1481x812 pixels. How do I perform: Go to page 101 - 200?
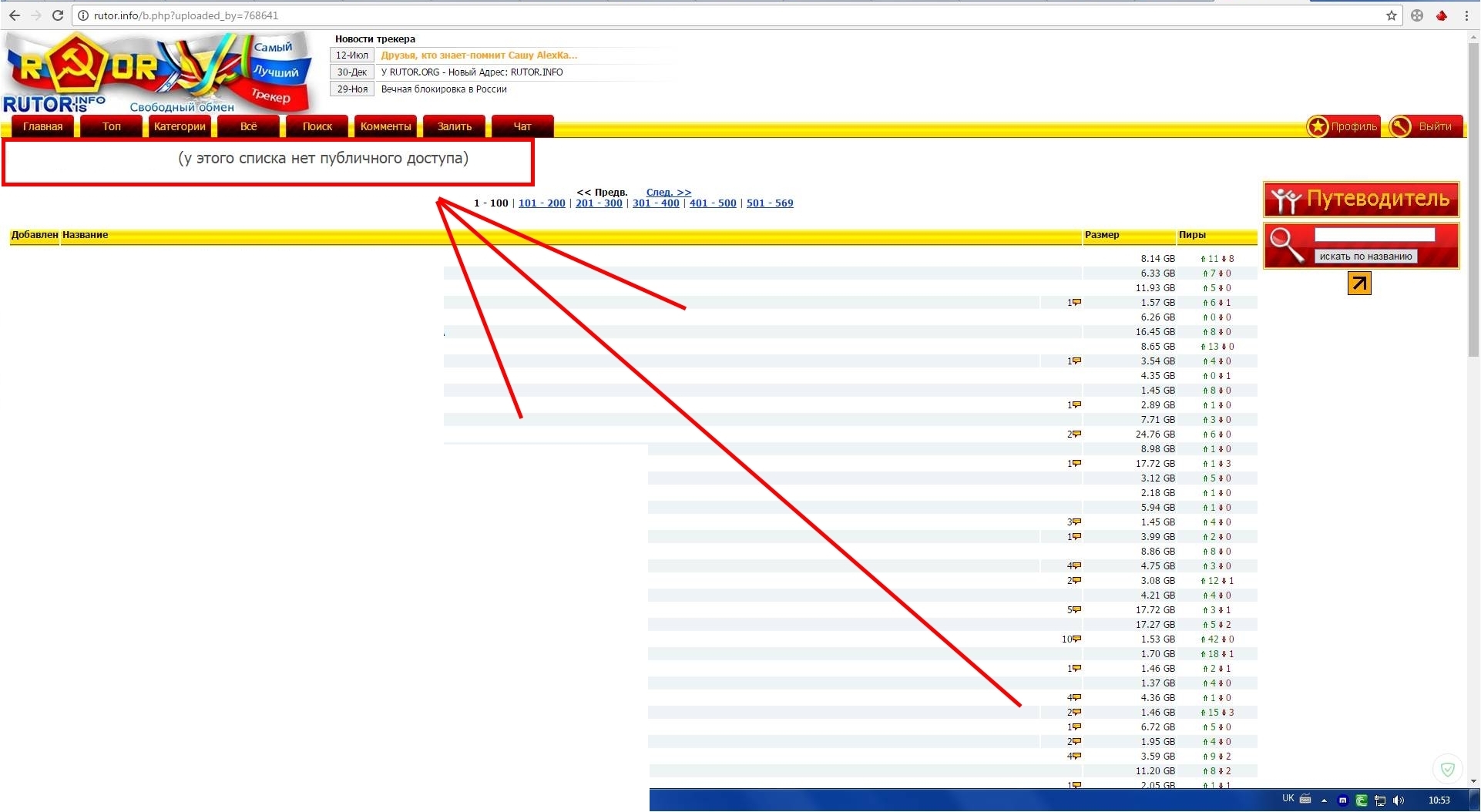(542, 203)
